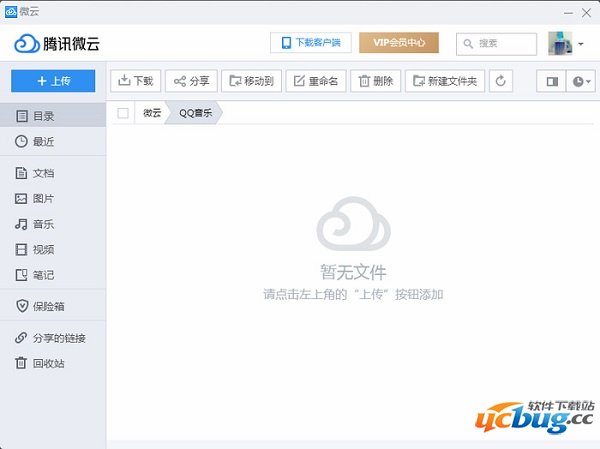Viewport: 600px width, 449px height.
Task: Click the 腾讯微云 cloud logo
Action: 57,44
